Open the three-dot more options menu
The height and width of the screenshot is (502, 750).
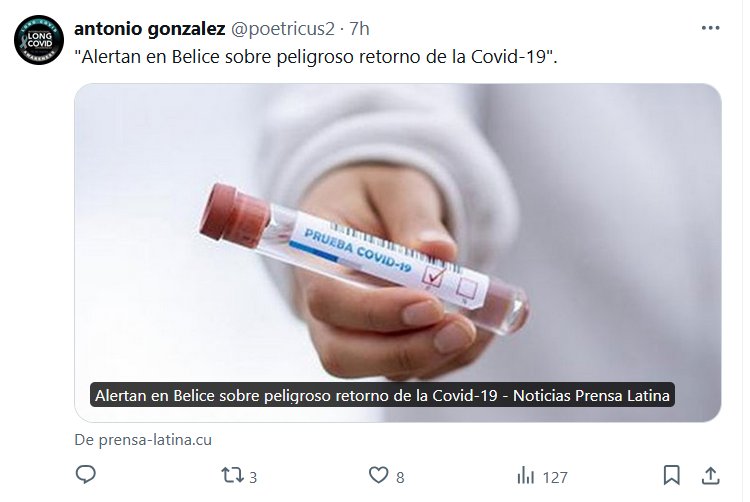[x=710, y=28]
